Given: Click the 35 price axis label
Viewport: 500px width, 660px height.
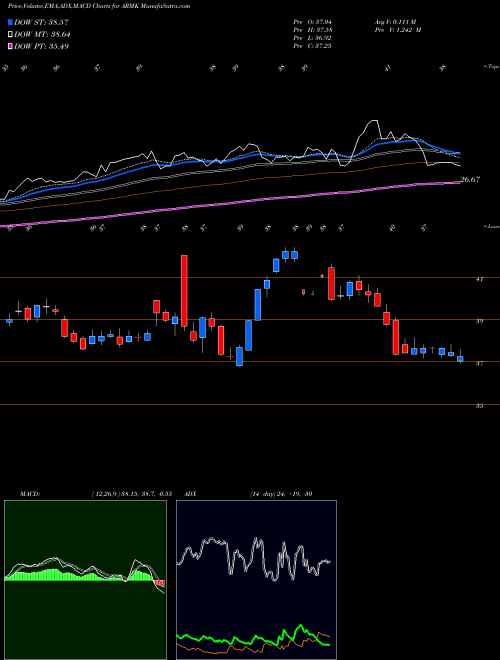Looking at the screenshot, I should tap(479, 406).
